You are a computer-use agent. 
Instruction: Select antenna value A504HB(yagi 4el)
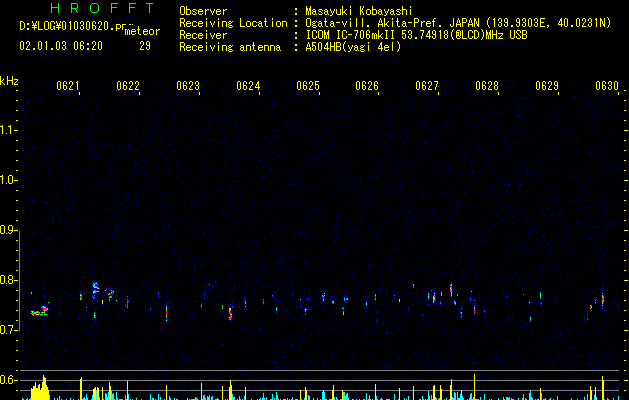point(353,47)
